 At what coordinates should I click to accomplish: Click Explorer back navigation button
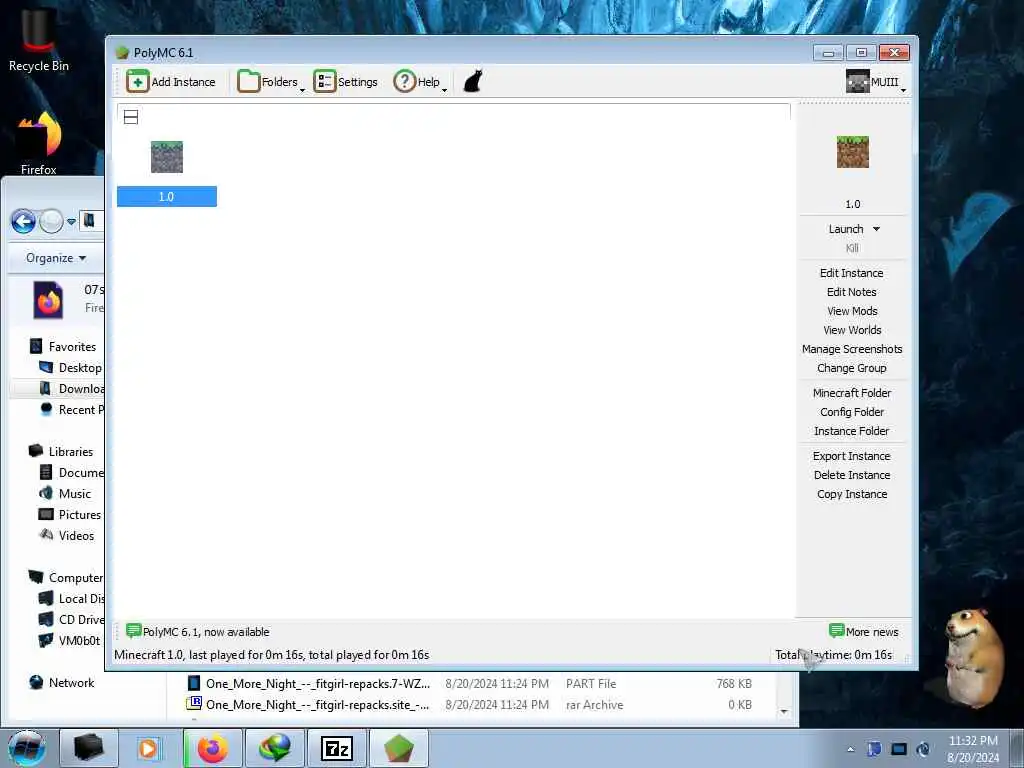point(24,222)
